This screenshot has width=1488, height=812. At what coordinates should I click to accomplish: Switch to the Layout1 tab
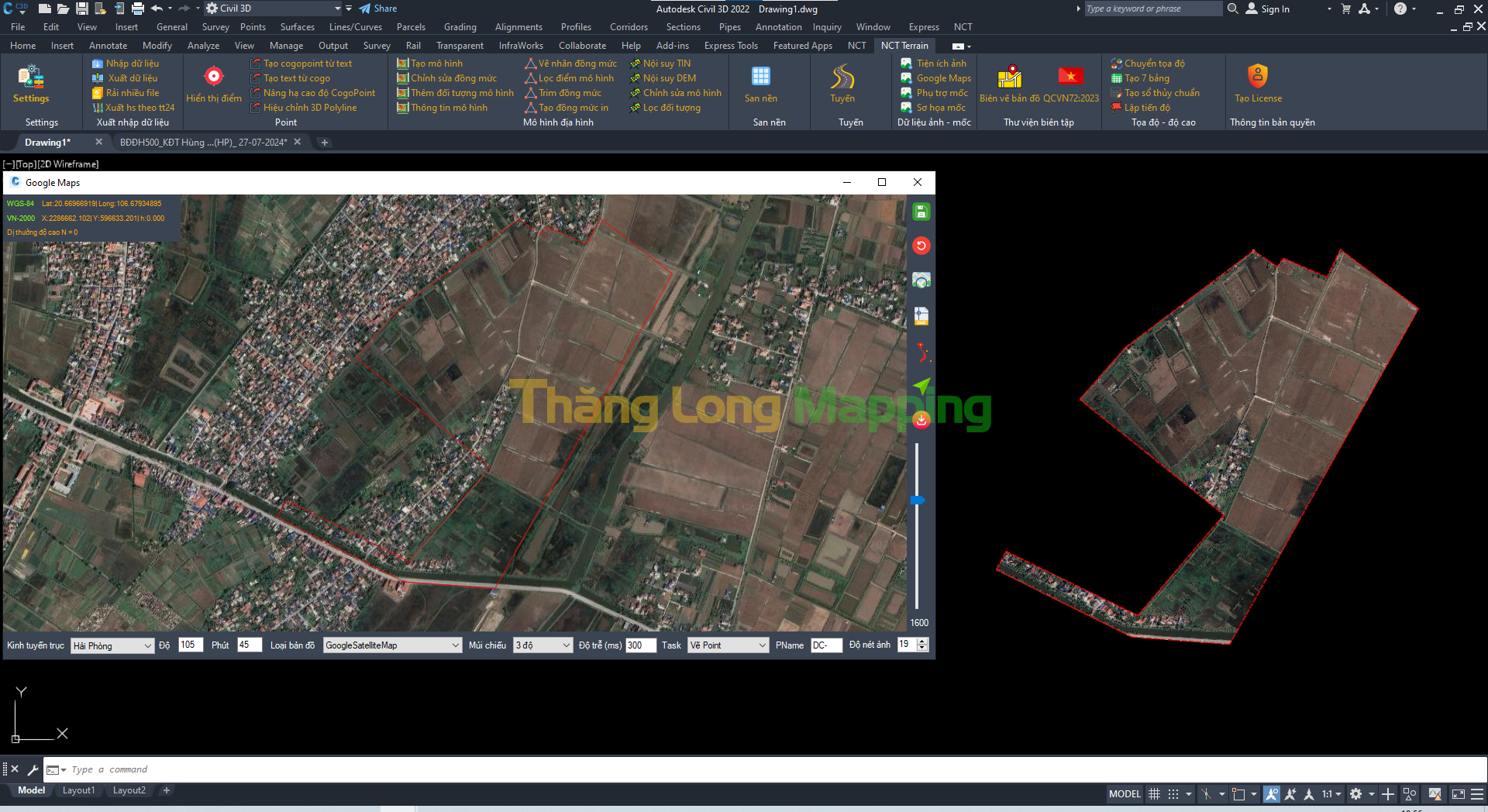[78, 790]
